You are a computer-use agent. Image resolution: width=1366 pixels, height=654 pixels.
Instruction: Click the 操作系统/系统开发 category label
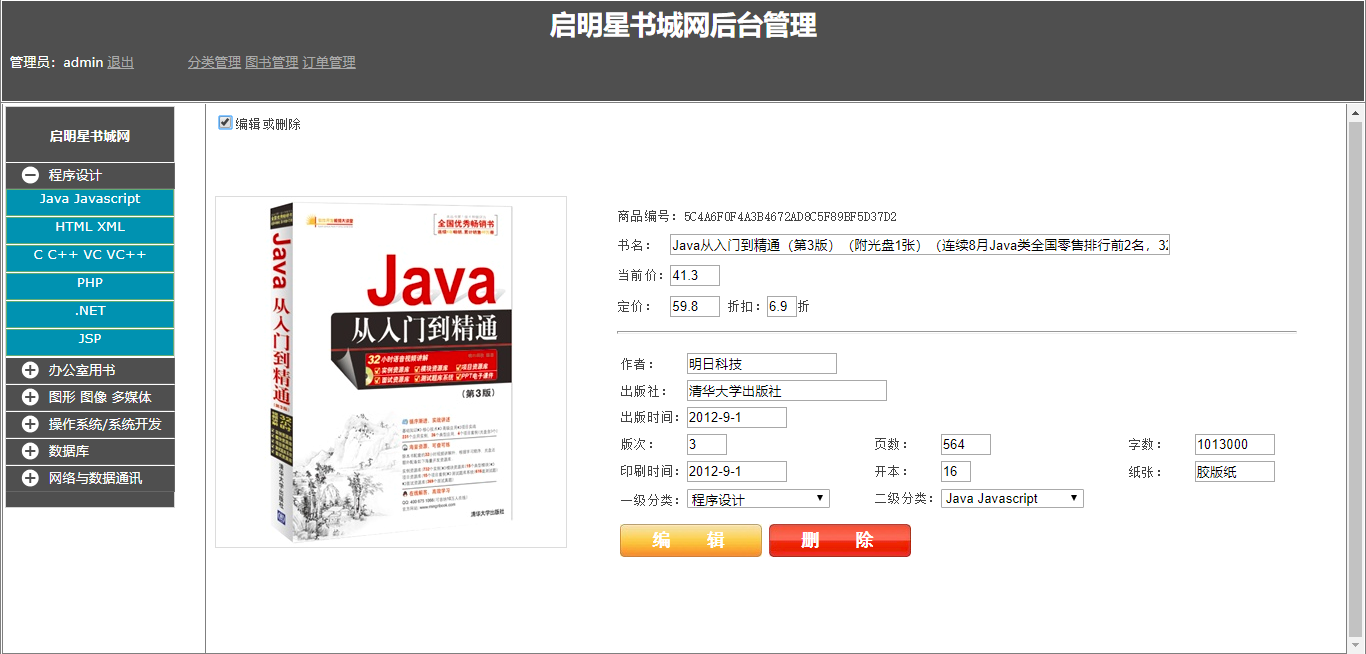tap(105, 424)
